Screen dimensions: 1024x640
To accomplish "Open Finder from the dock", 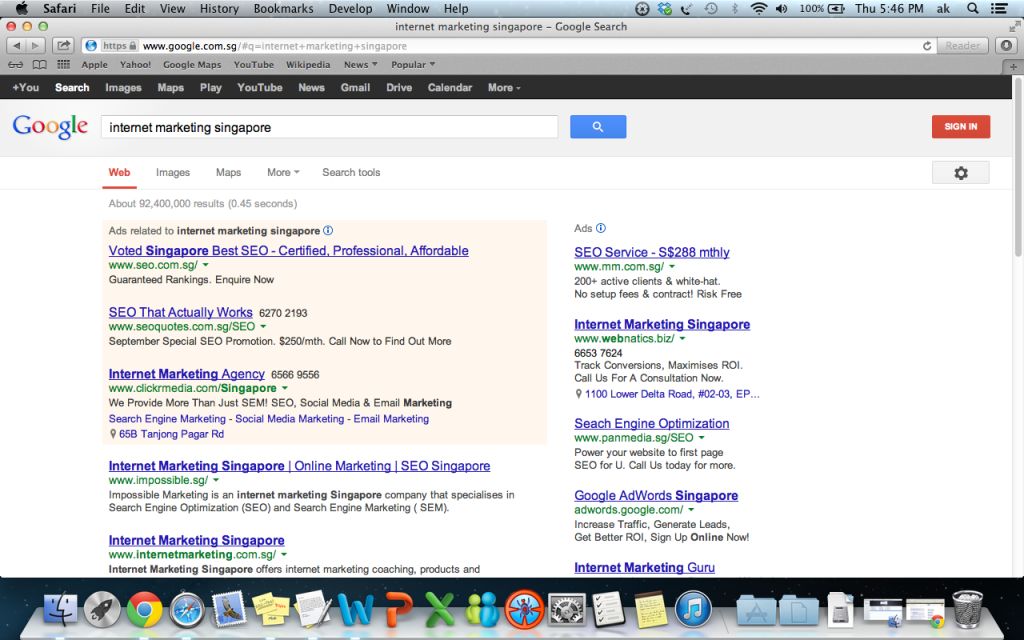I will tap(60, 610).
